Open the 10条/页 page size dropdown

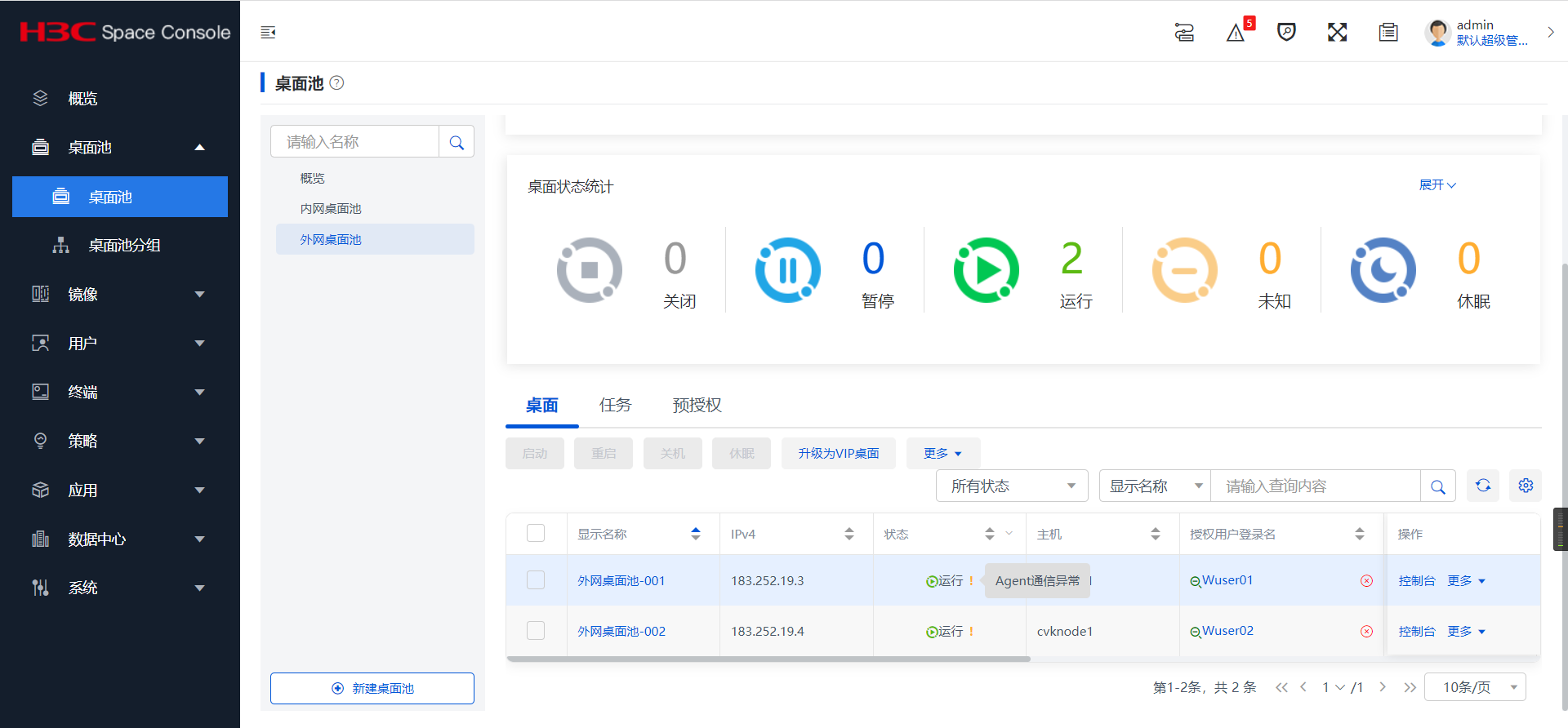point(1475,687)
